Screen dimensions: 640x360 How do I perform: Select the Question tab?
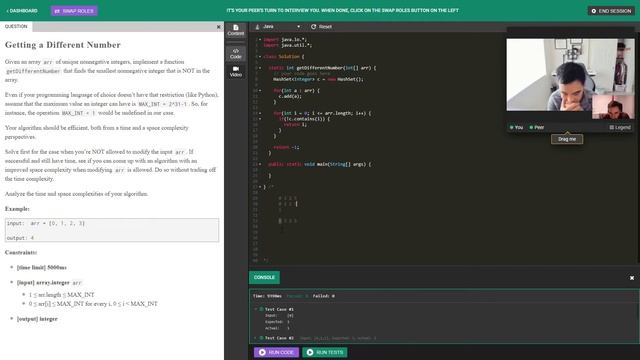(16, 26)
